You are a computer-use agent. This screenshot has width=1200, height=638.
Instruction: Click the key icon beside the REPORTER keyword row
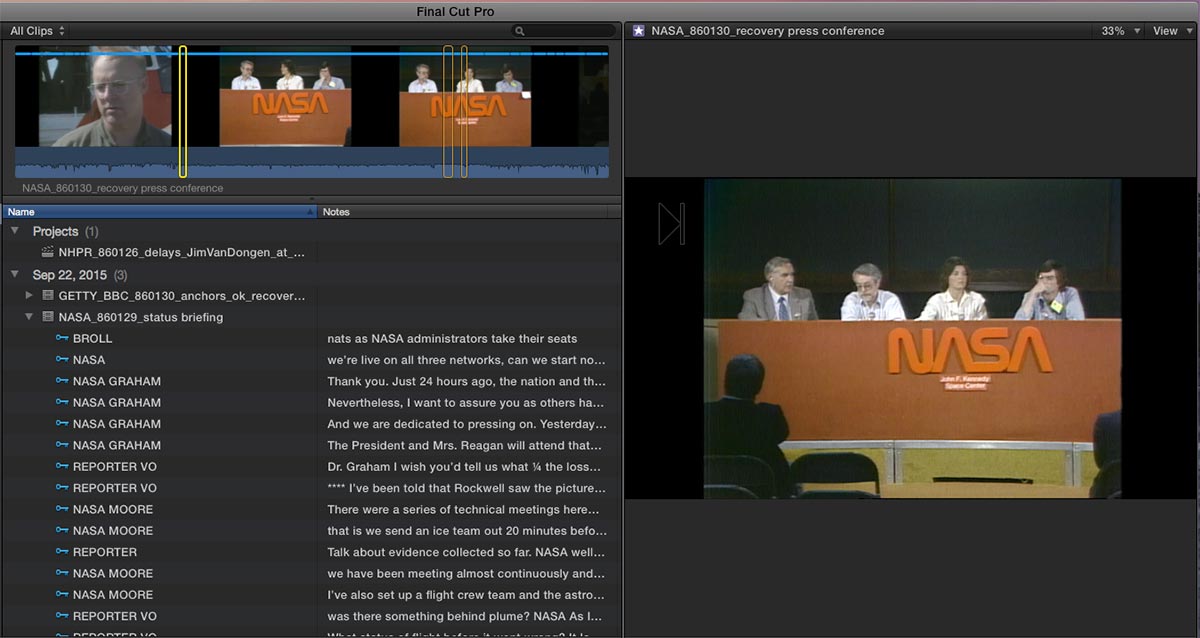click(x=62, y=552)
